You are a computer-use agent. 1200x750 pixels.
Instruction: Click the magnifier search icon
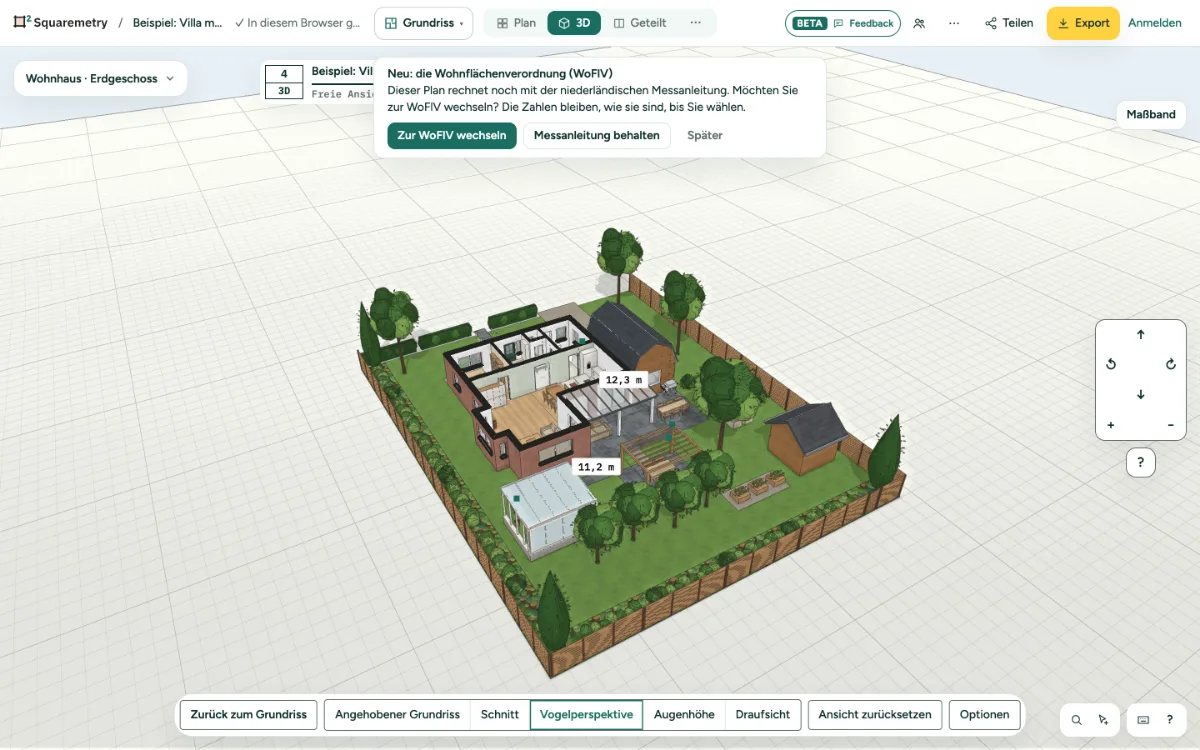pyautogui.click(x=1076, y=719)
